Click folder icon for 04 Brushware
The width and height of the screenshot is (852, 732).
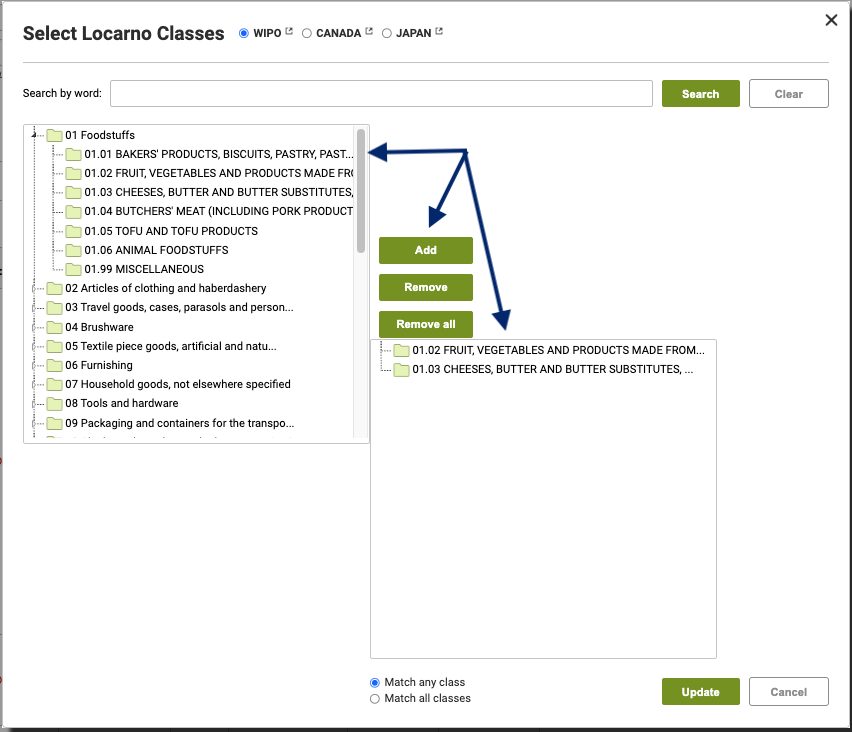click(54, 327)
